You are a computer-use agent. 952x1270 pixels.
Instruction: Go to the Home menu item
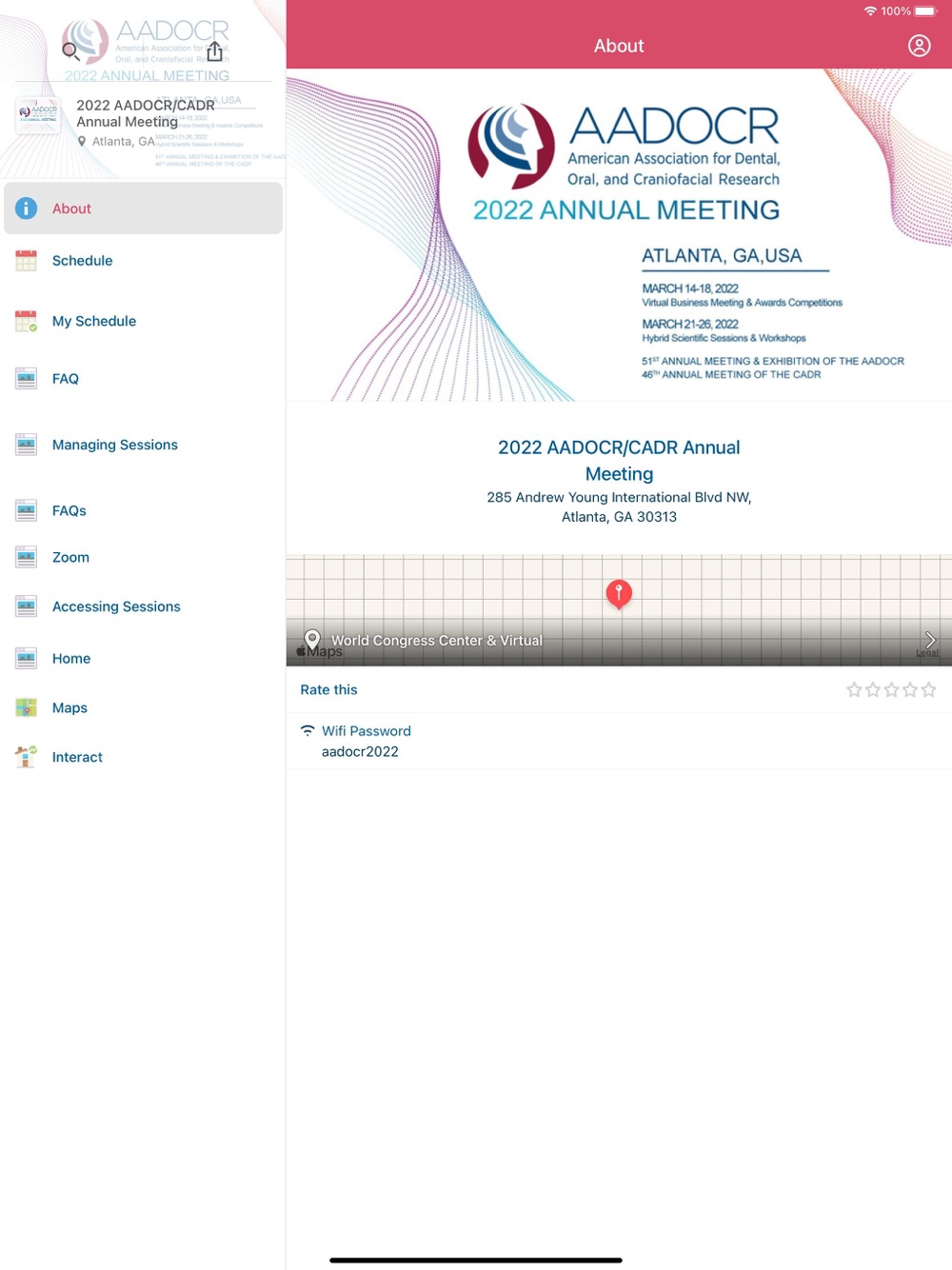pyautogui.click(x=143, y=658)
